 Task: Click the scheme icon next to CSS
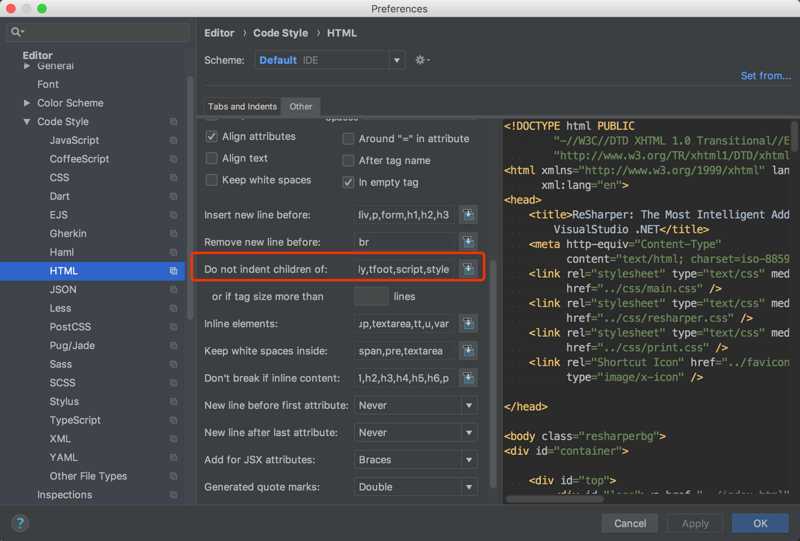pos(173,178)
